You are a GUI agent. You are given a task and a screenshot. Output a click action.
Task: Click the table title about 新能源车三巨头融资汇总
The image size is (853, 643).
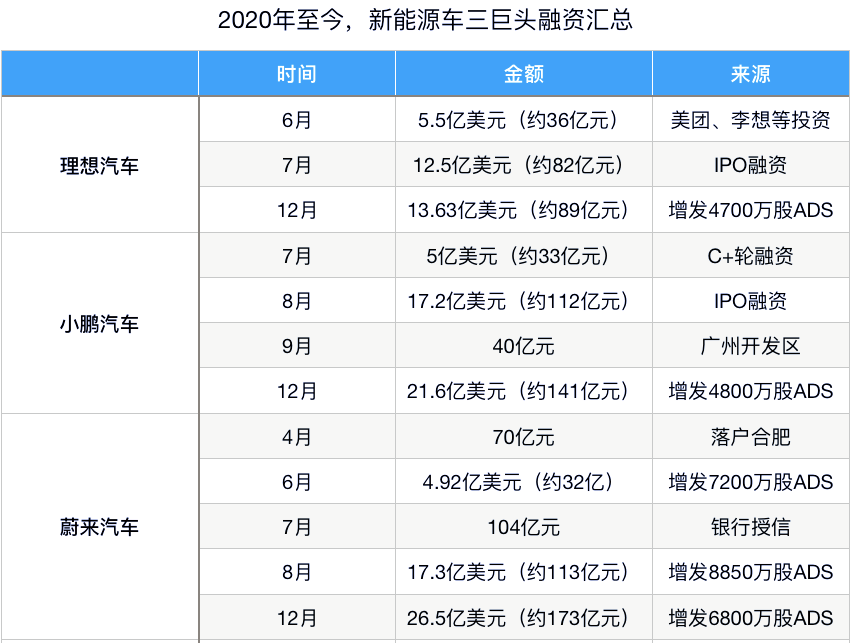[426, 21]
